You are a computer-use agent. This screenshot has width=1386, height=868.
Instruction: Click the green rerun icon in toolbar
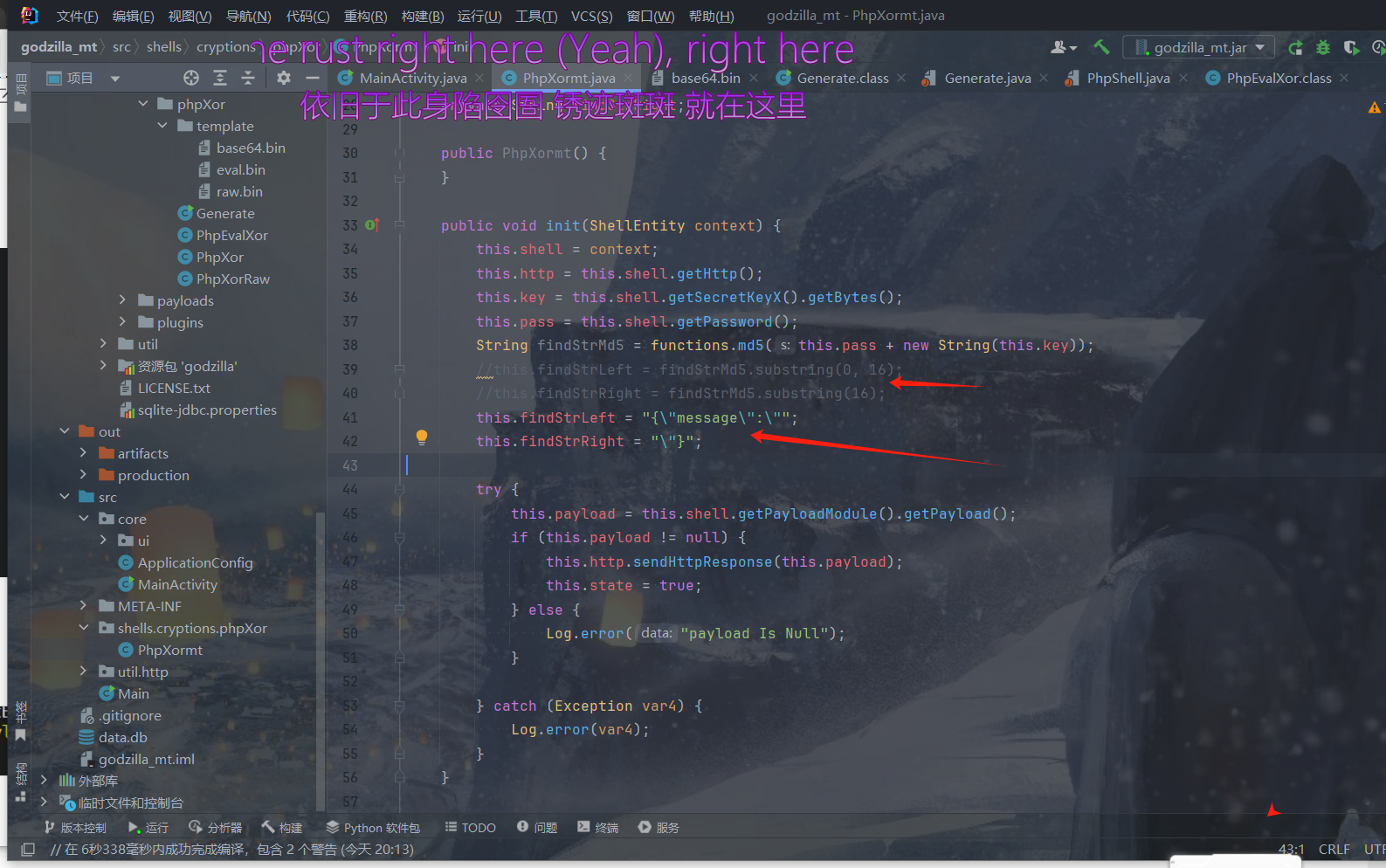1296,47
